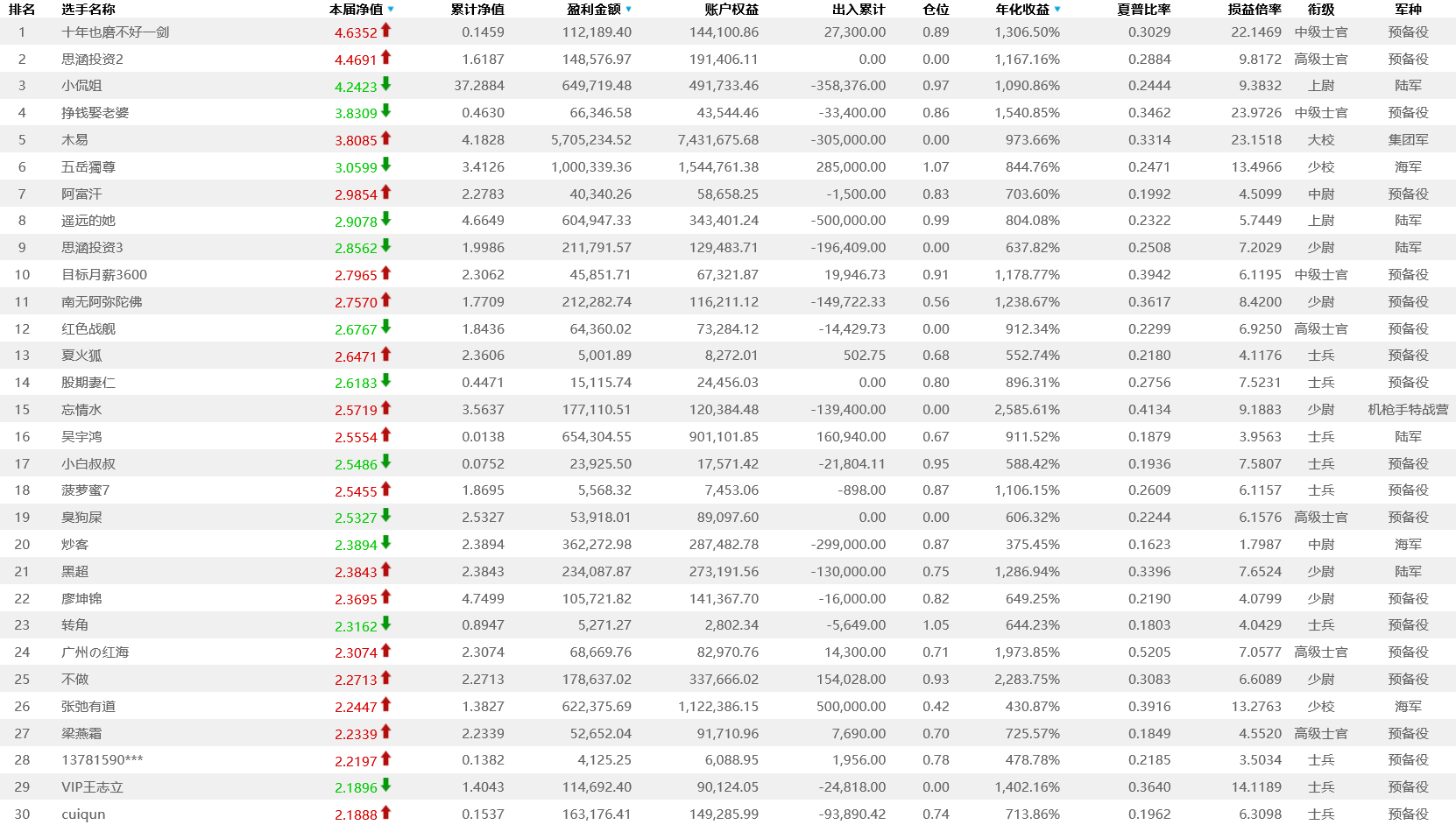Click the red up arrow for 张弛有道
The image size is (1456, 825).
pos(385,705)
